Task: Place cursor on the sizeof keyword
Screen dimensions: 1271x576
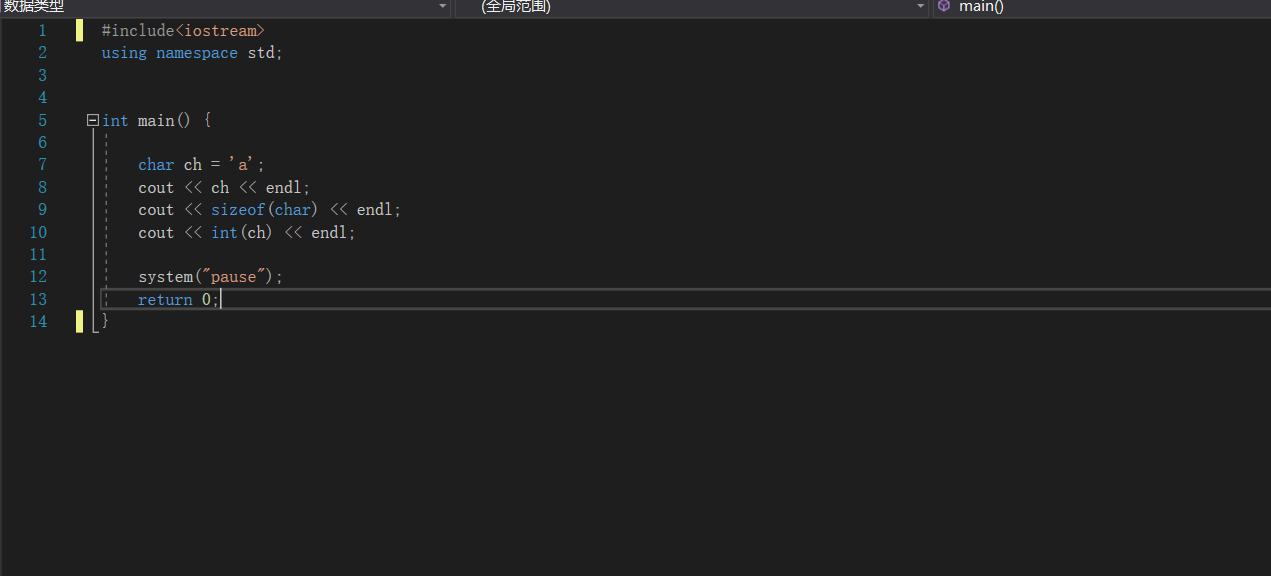Action: coord(238,210)
